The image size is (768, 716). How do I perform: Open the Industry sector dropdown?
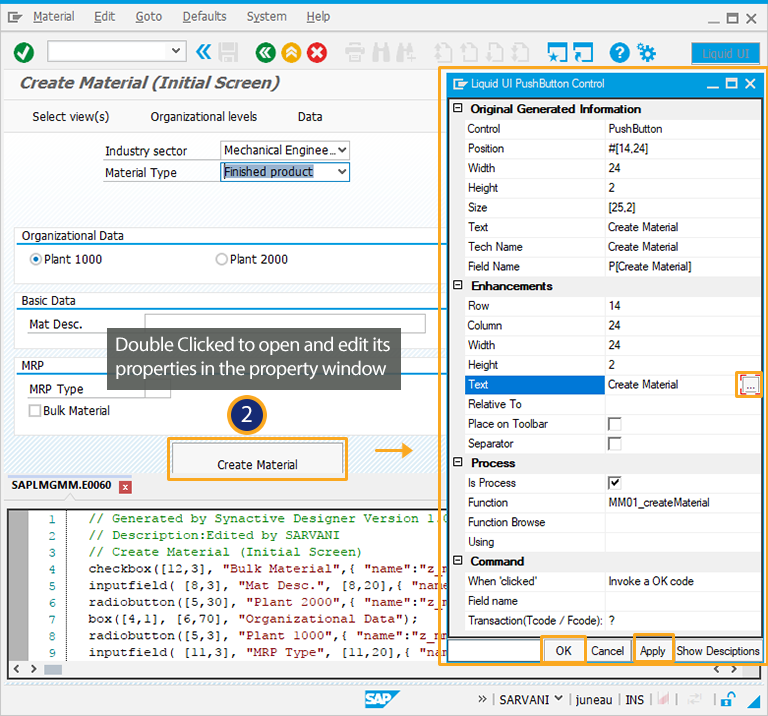click(342, 150)
